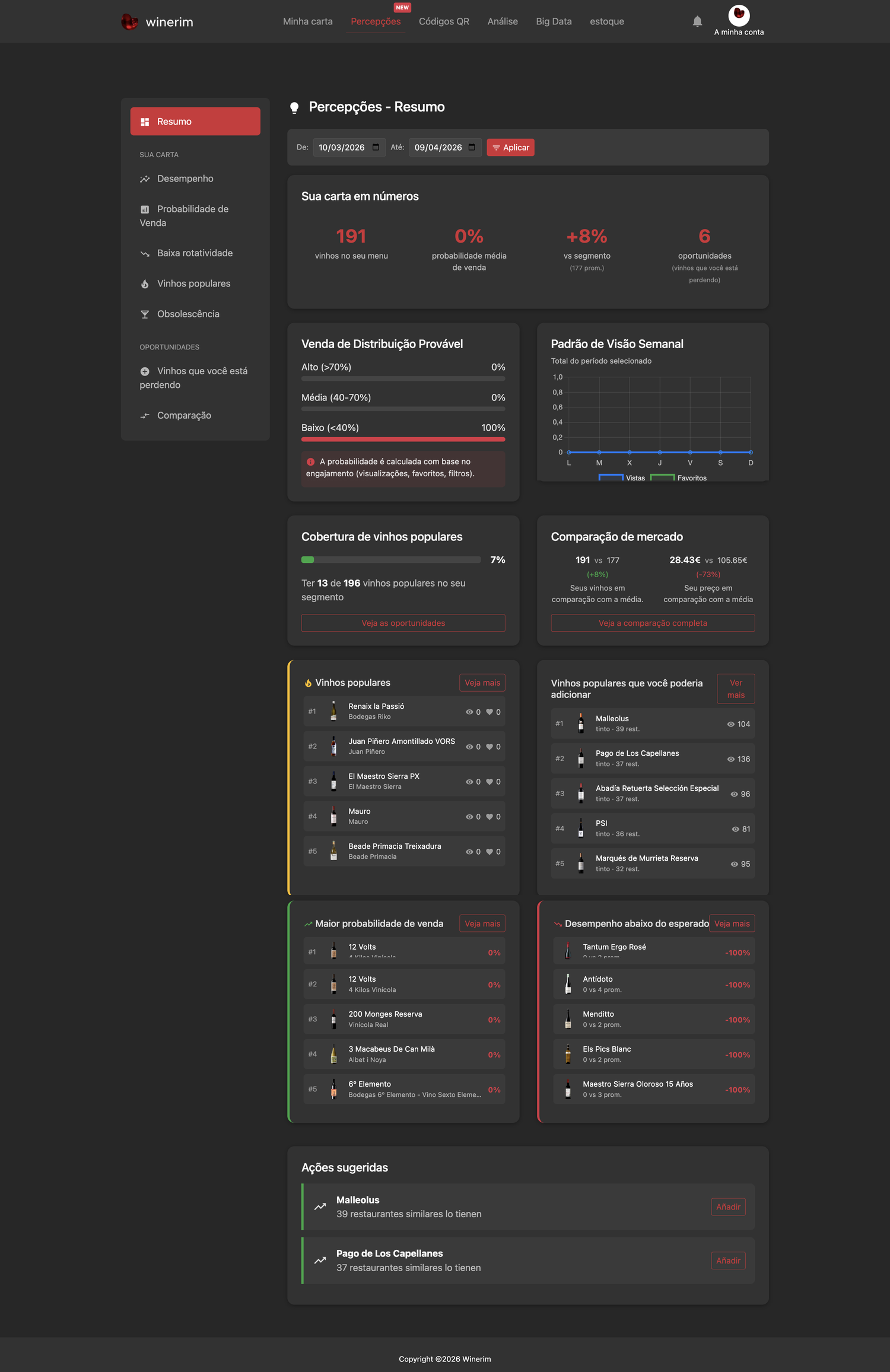
Task: Open the Códigos QR tab
Action: [444, 21]
